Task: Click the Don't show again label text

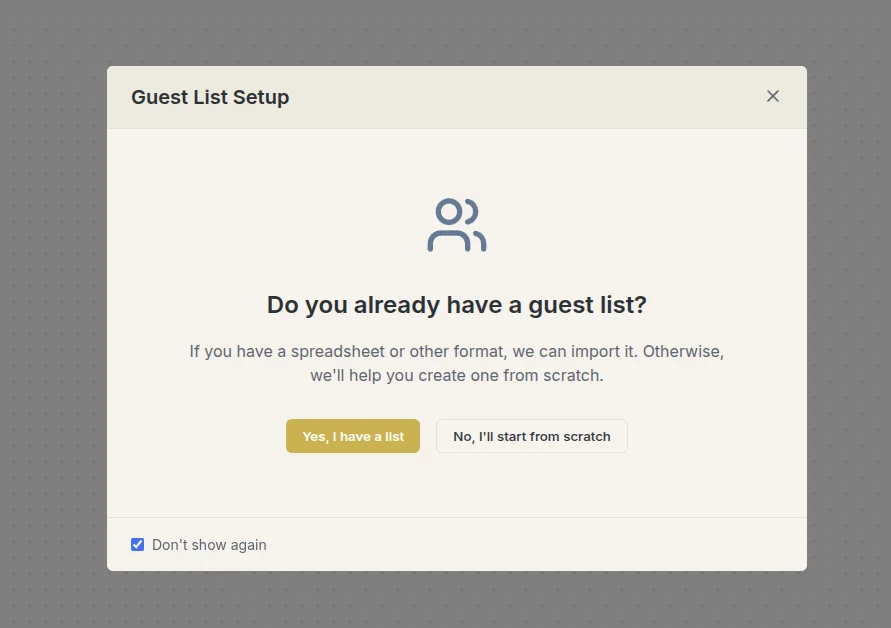Action: click(209, 544)
